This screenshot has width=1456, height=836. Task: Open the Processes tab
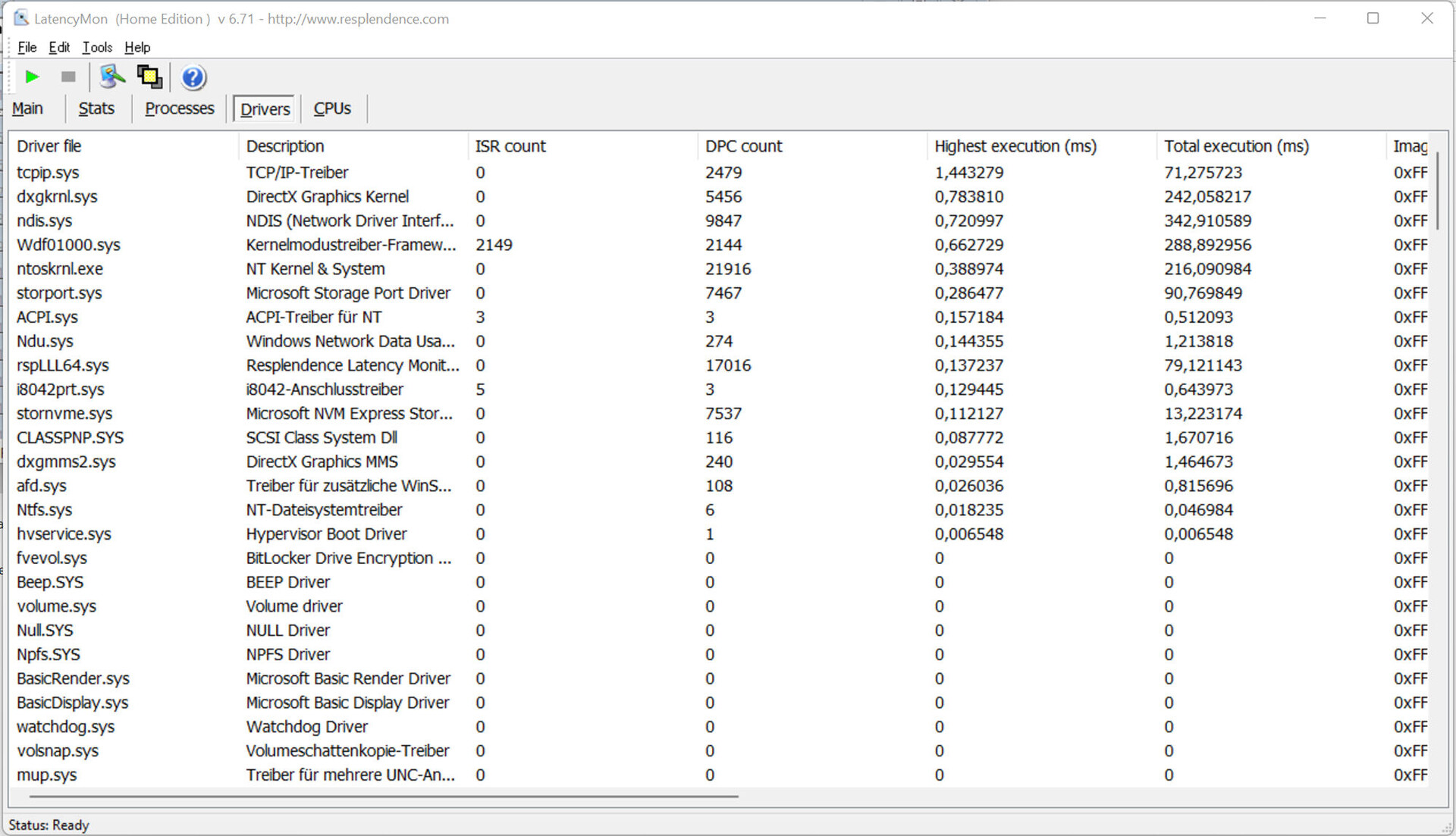pos(180,108)
